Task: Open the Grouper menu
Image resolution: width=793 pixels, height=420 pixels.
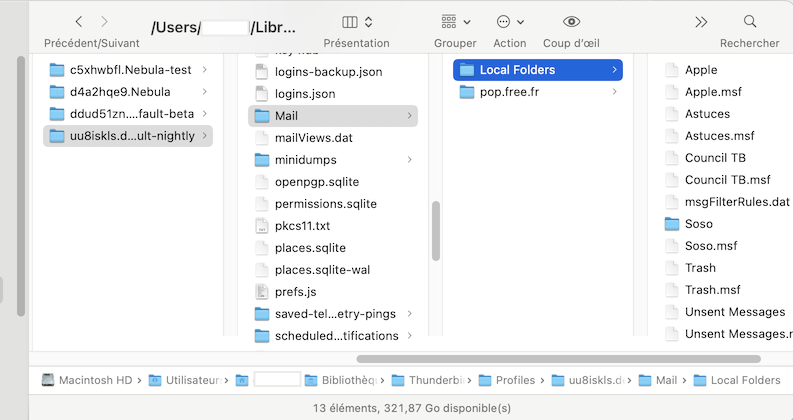Action: [x=456, y=22]
